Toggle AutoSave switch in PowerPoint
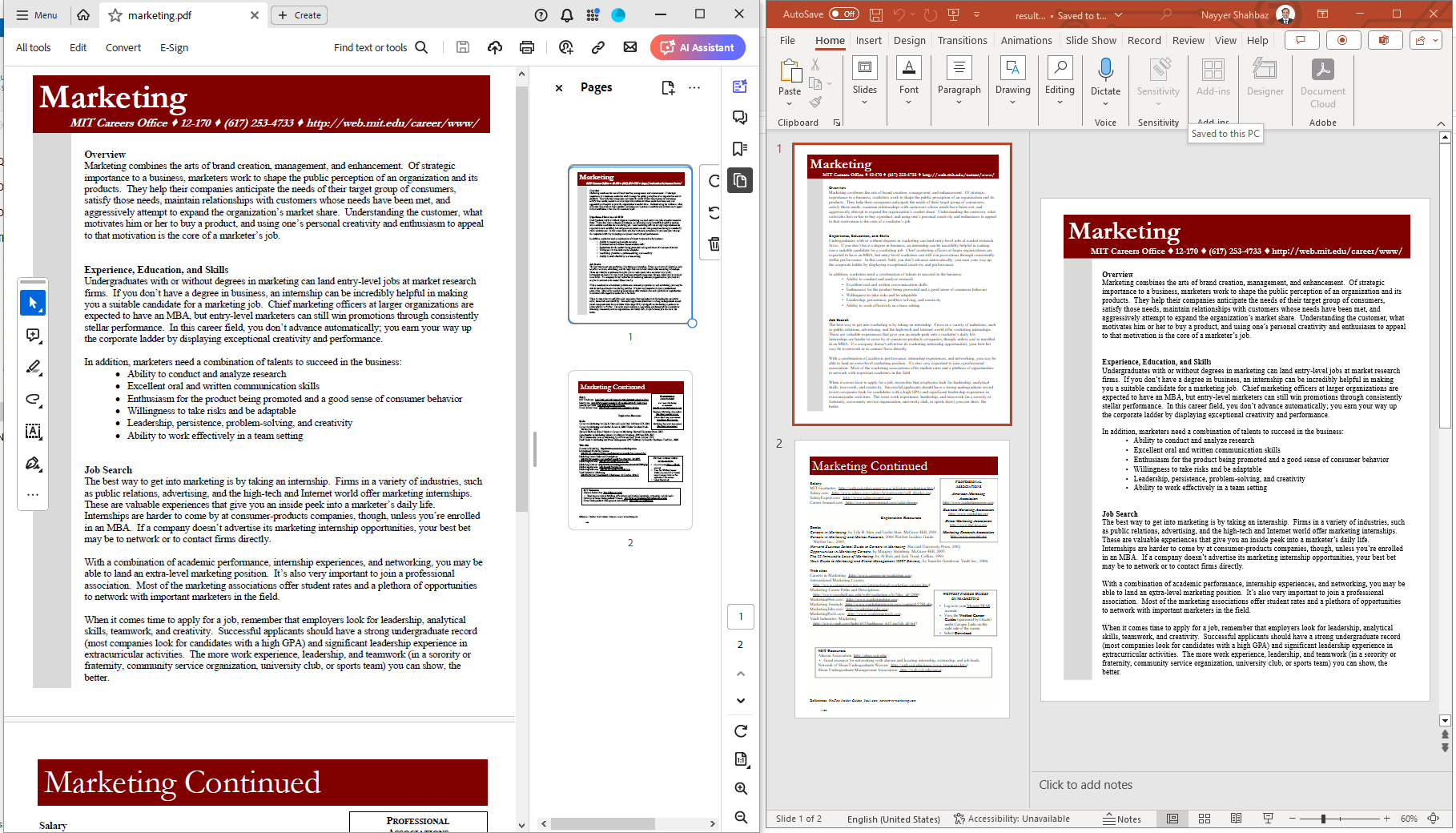This screenshot has width=1456, height=833. click(x=843, y=14)
